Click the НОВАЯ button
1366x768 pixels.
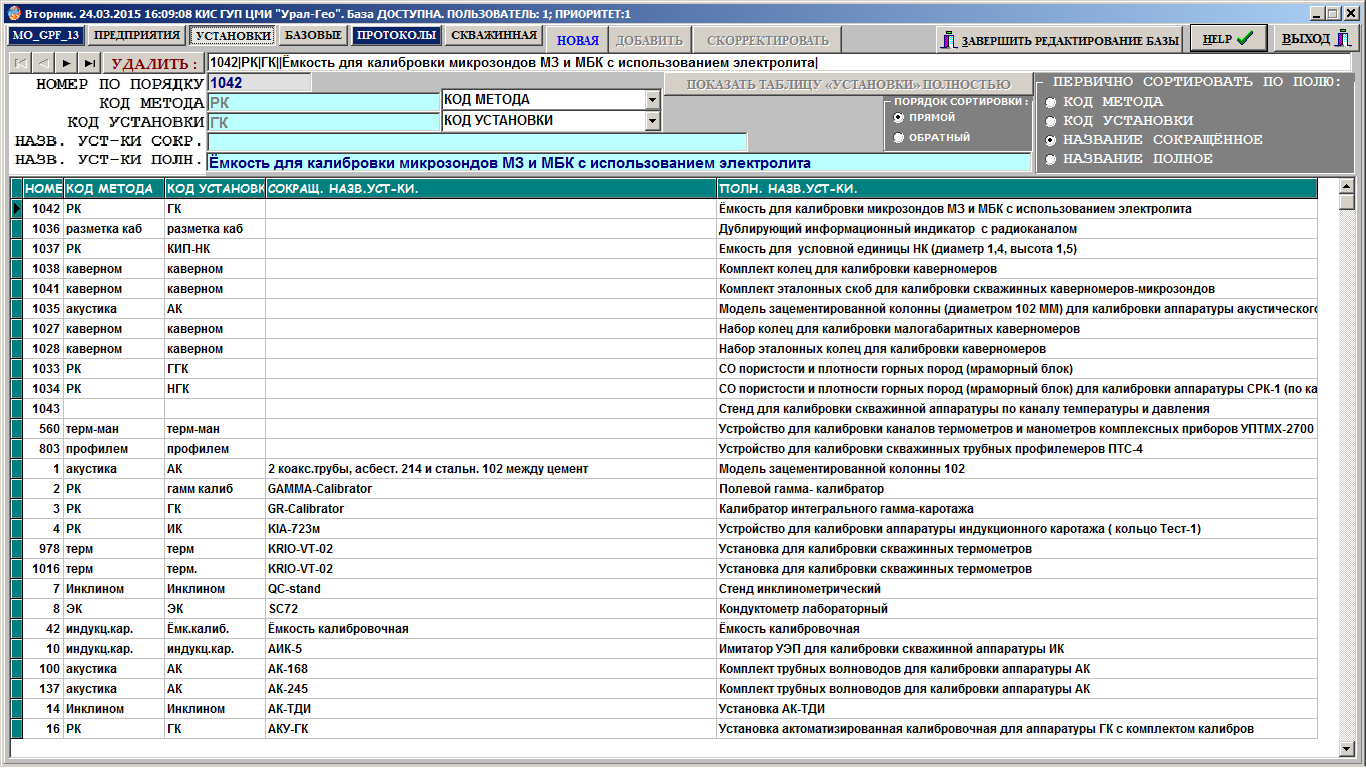pos(578,41)
